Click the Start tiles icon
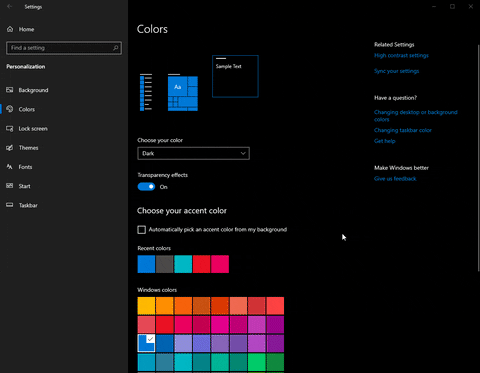This screenshot has width=480, height=373. click(x=10, y=186)
